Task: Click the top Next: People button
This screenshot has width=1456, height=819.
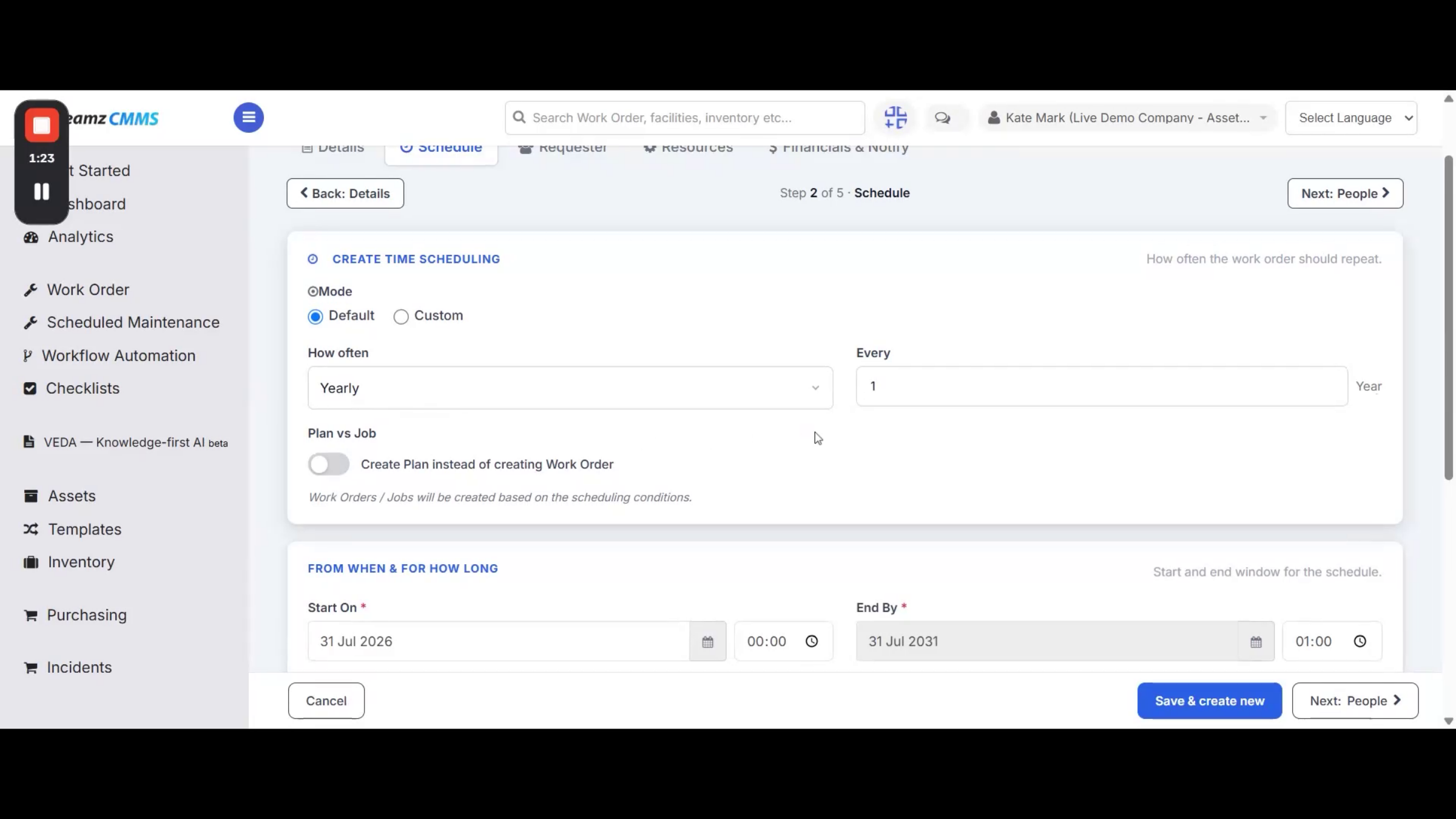Action: coord(1345,194)
